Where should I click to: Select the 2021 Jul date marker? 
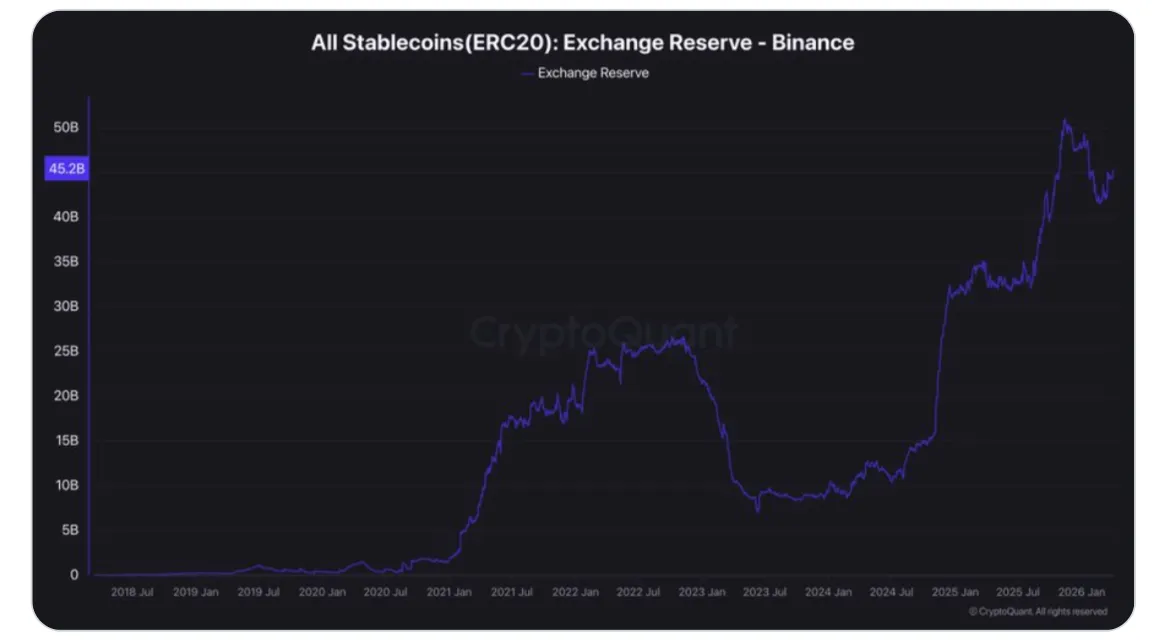[x=511, y=592]
